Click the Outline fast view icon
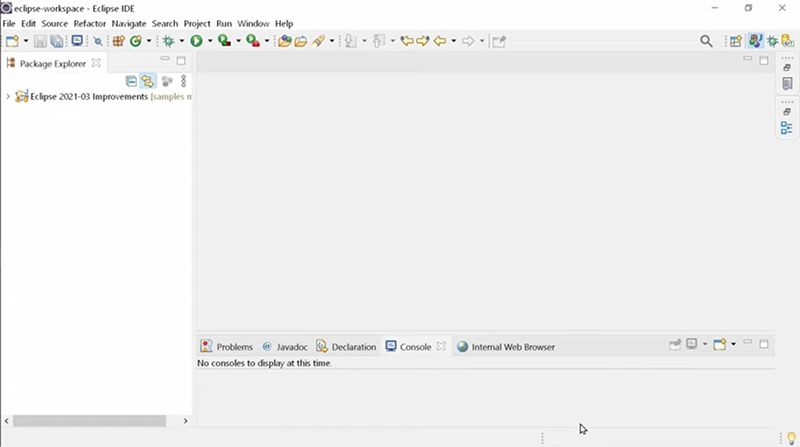Image resolution: width=800 pixels, height=447 pixels. [x=787, y=128]
